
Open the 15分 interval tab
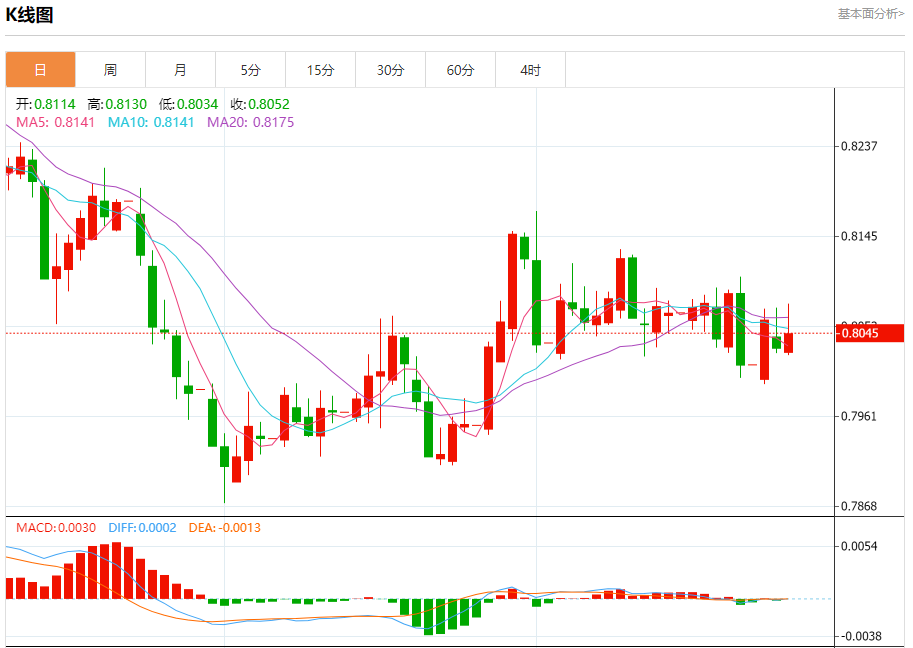pos(320,70)
